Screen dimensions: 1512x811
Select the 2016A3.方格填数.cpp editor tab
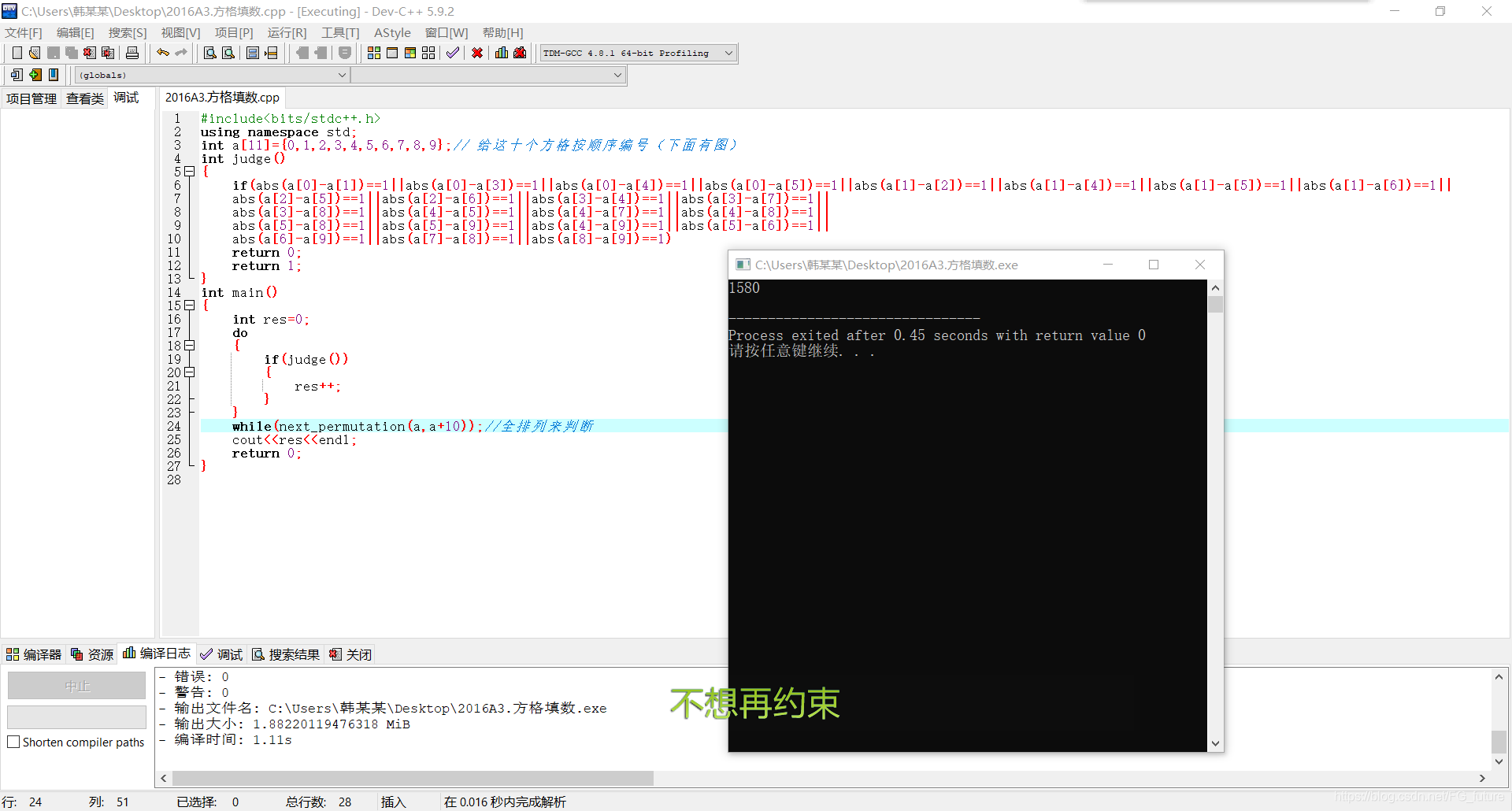pos(222,98)
